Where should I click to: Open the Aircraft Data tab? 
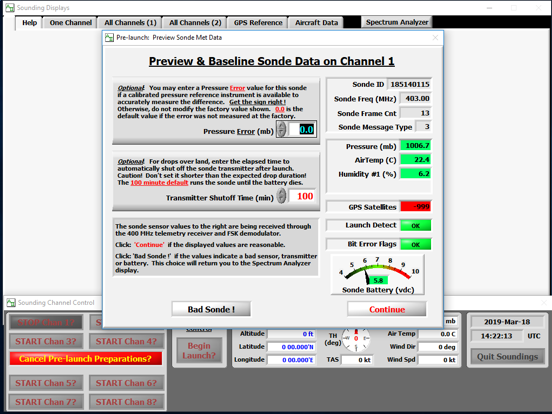tap(316, 23)
